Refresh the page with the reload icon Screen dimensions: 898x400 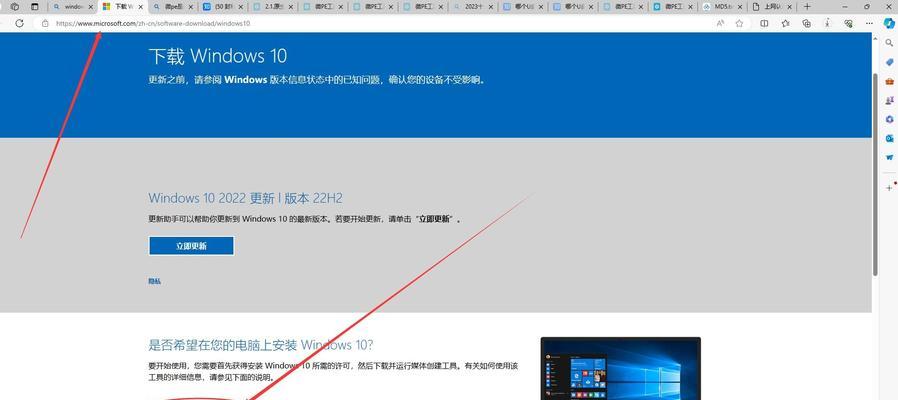coord(19,23)
